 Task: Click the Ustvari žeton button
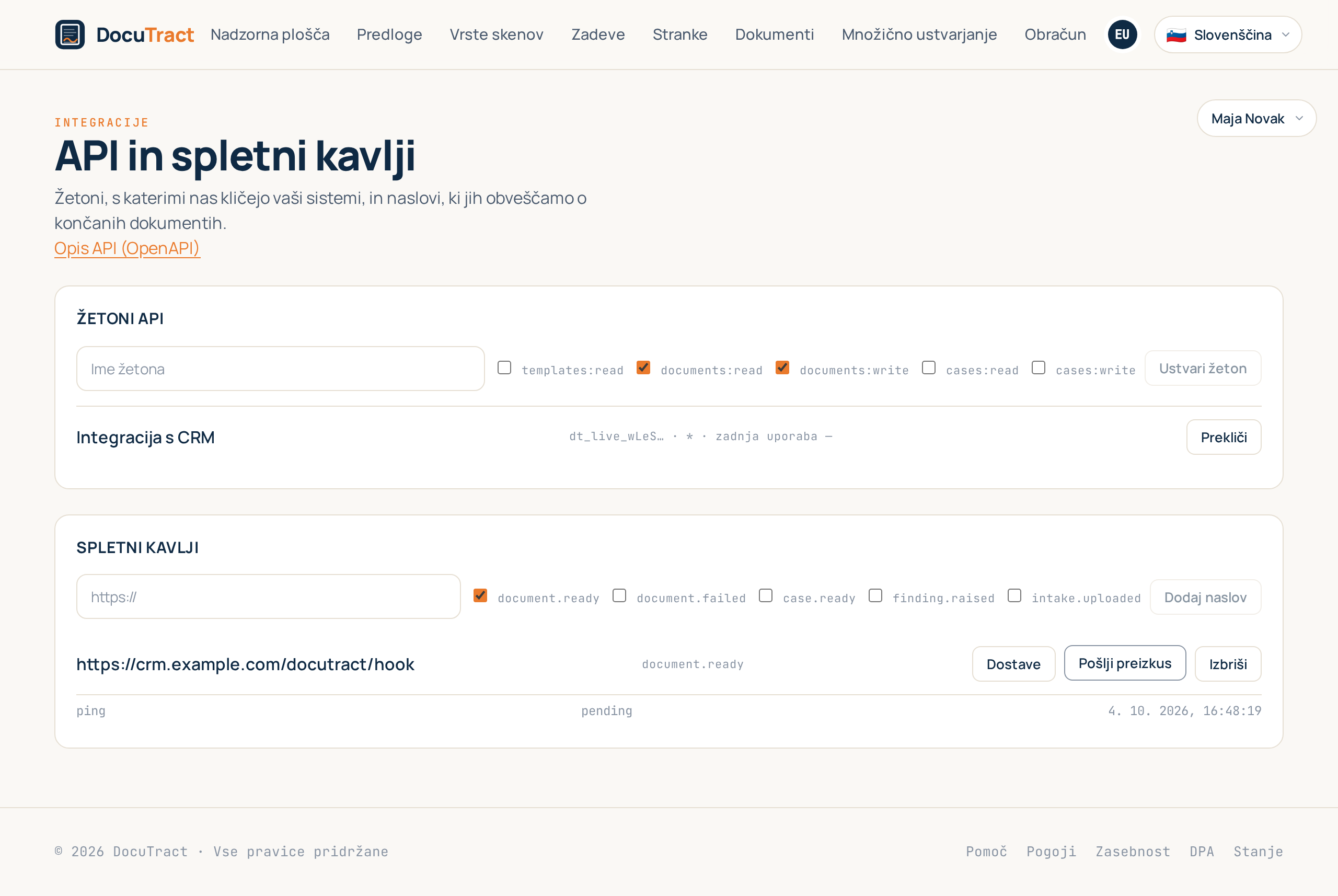1203,368
